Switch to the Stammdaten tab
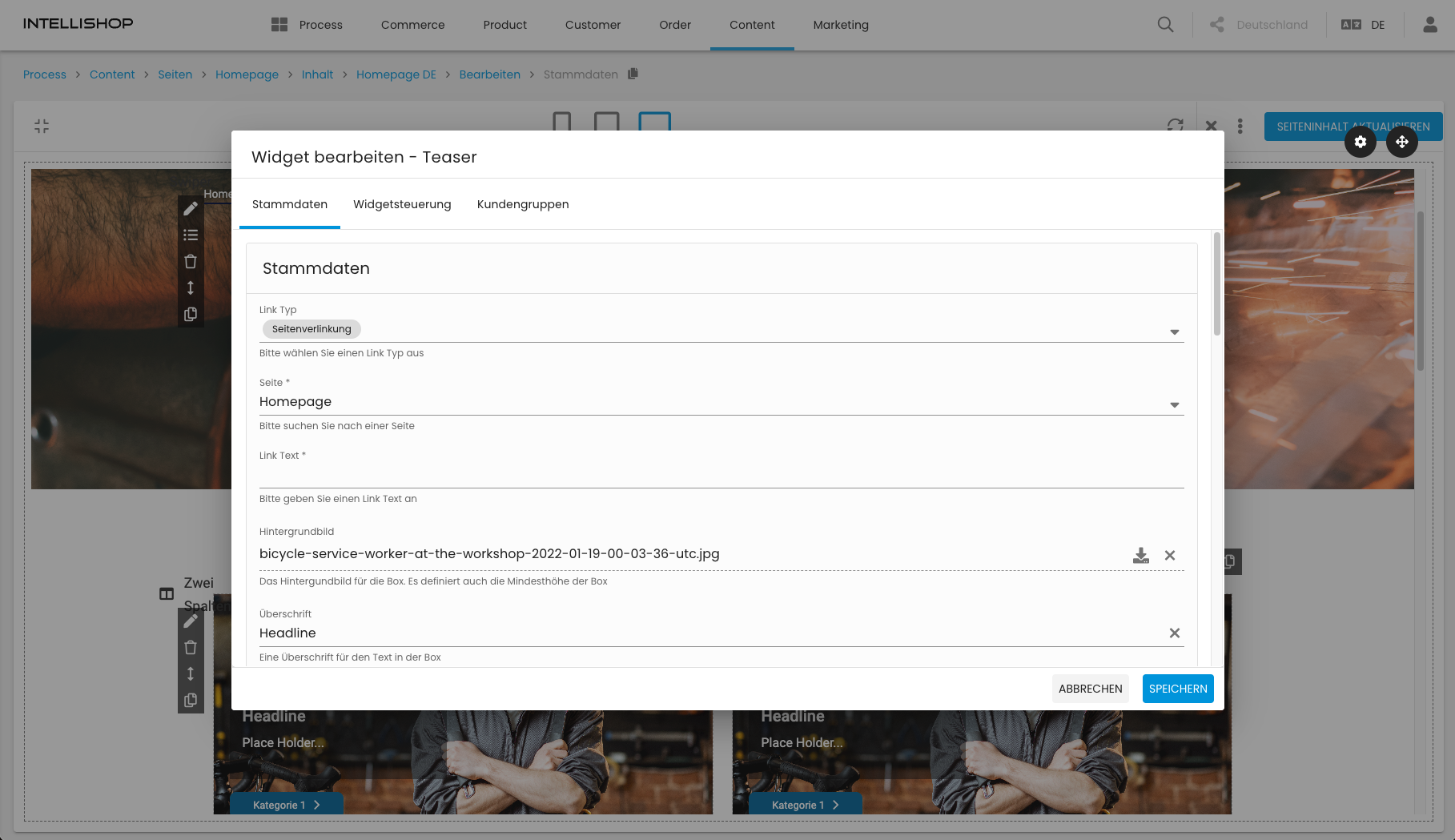 [x=290, y=204]
